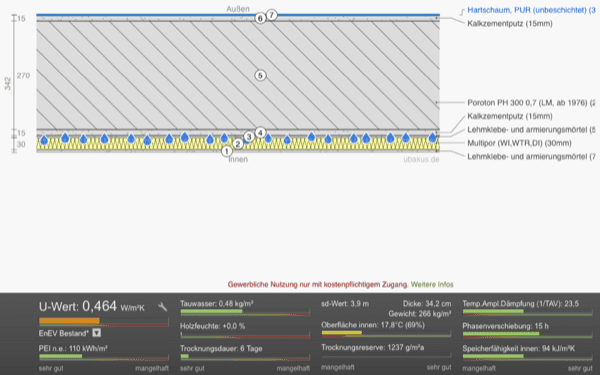Viewport: 600px width, 375px height.
Task: Select the bottom Lehmklebe- und armierungsmörtel label
Action: click(x=531, y=157)
